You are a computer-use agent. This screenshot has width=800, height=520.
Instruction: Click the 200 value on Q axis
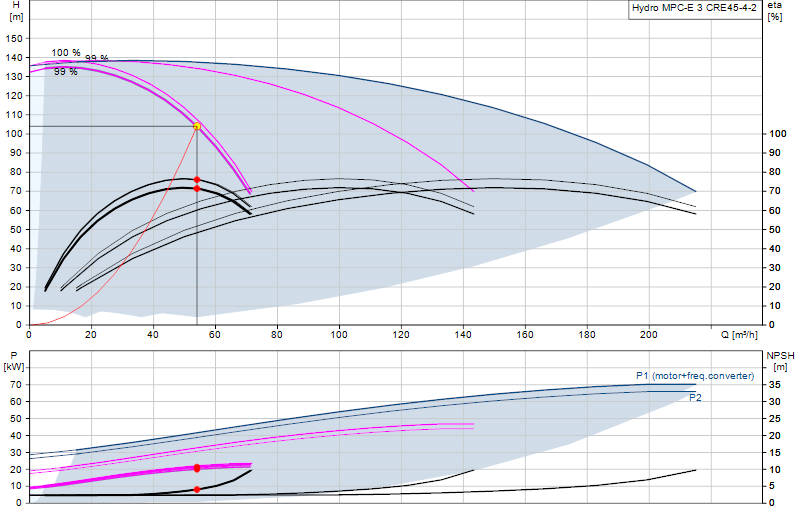(649, 335)
